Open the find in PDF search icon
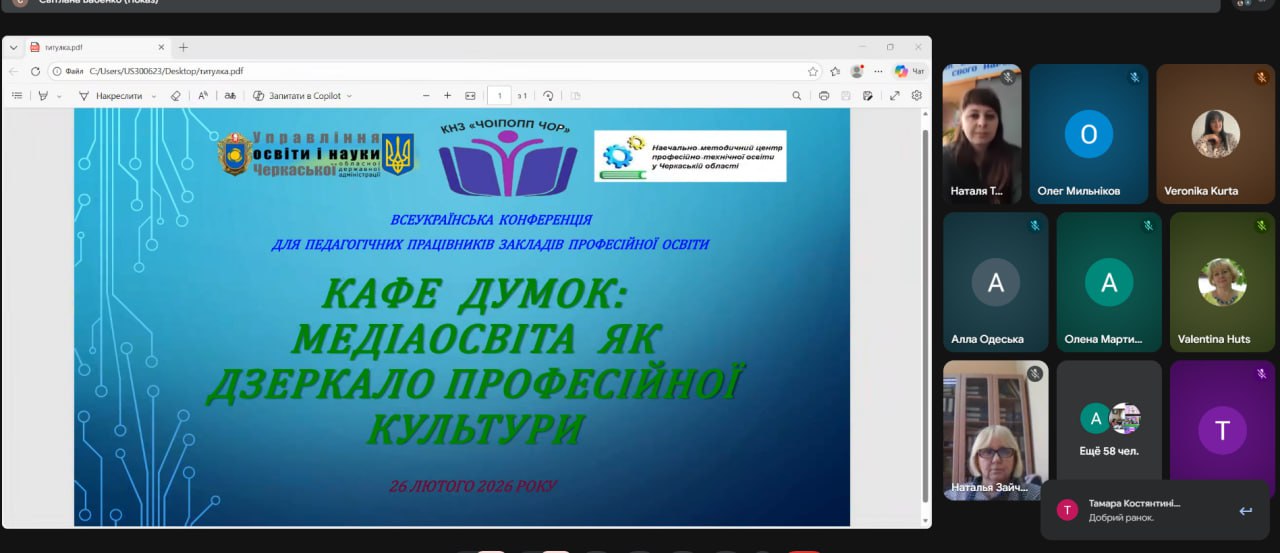 [x=797, y=96]
